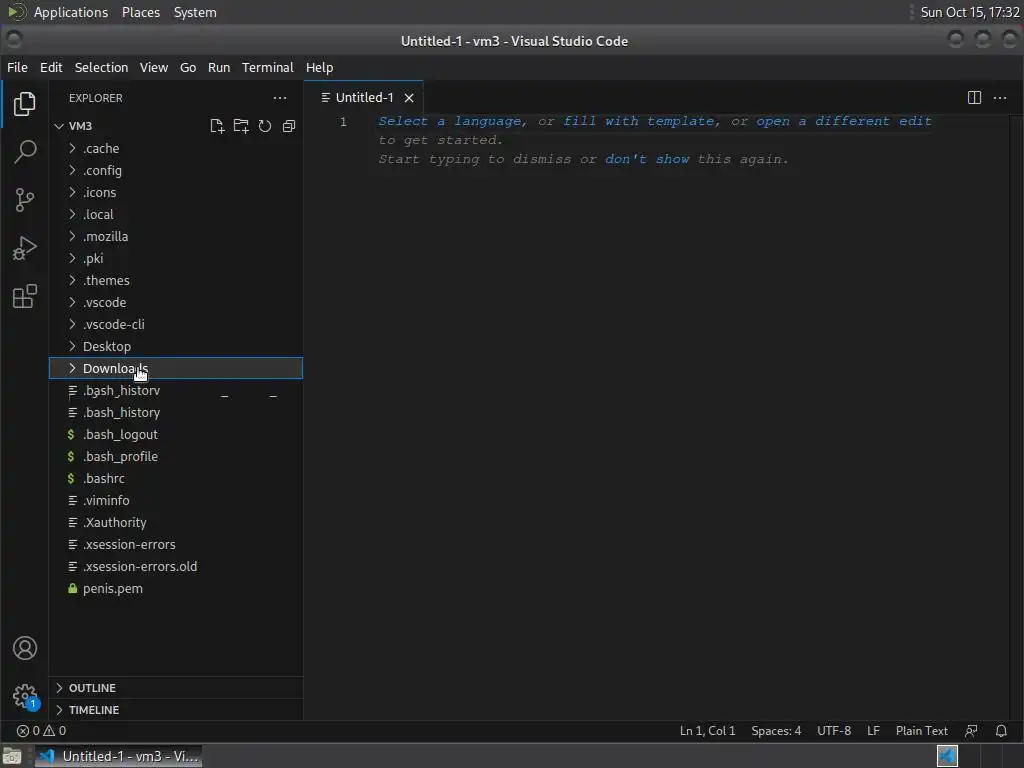Open the Accounts icon in activity bar
This screenshot has width=1024, height=768.
[25, 648]
